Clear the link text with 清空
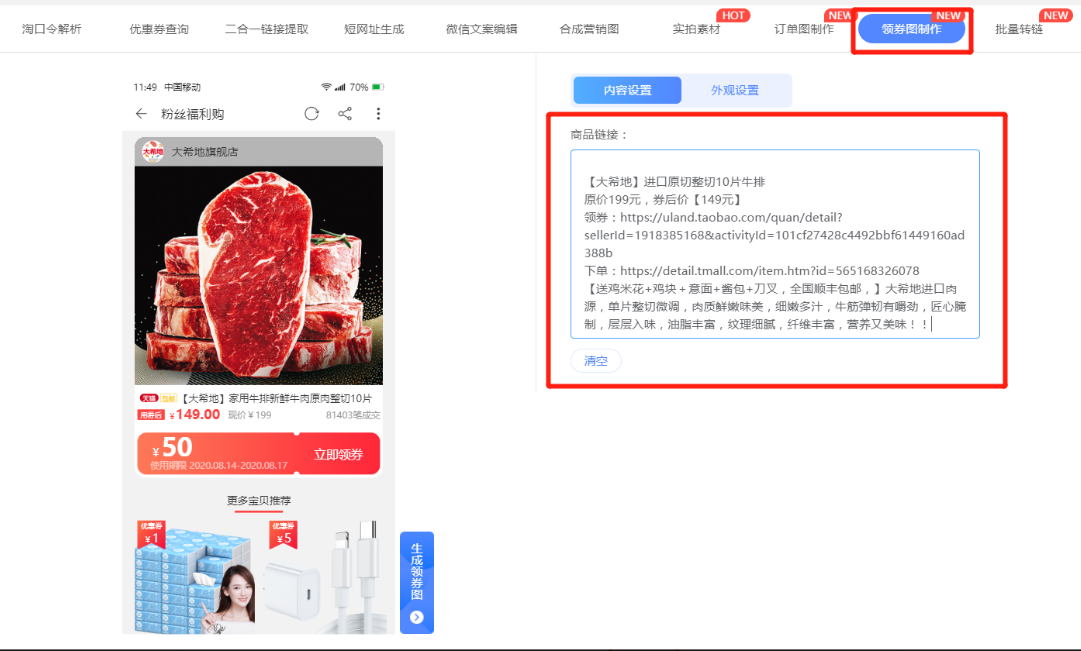 [x=596, y=361]
